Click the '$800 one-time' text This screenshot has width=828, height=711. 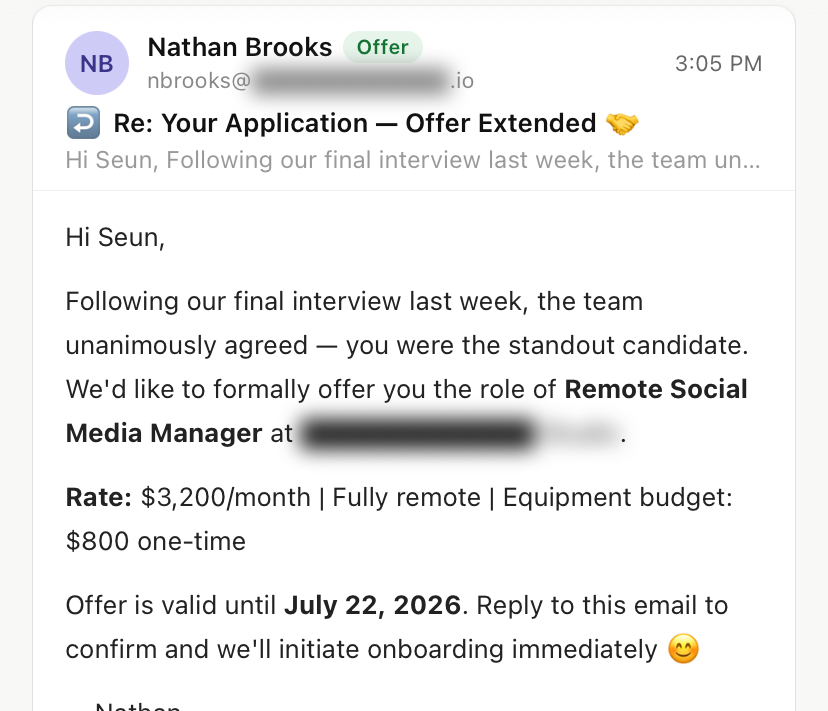(156, 541)
